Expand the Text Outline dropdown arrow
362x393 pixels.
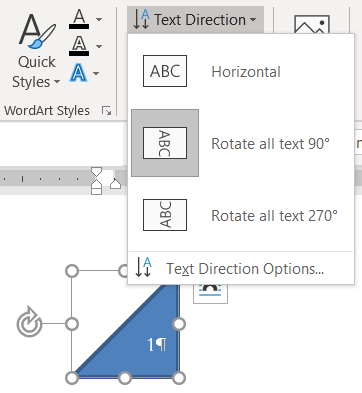coord(99,46)
